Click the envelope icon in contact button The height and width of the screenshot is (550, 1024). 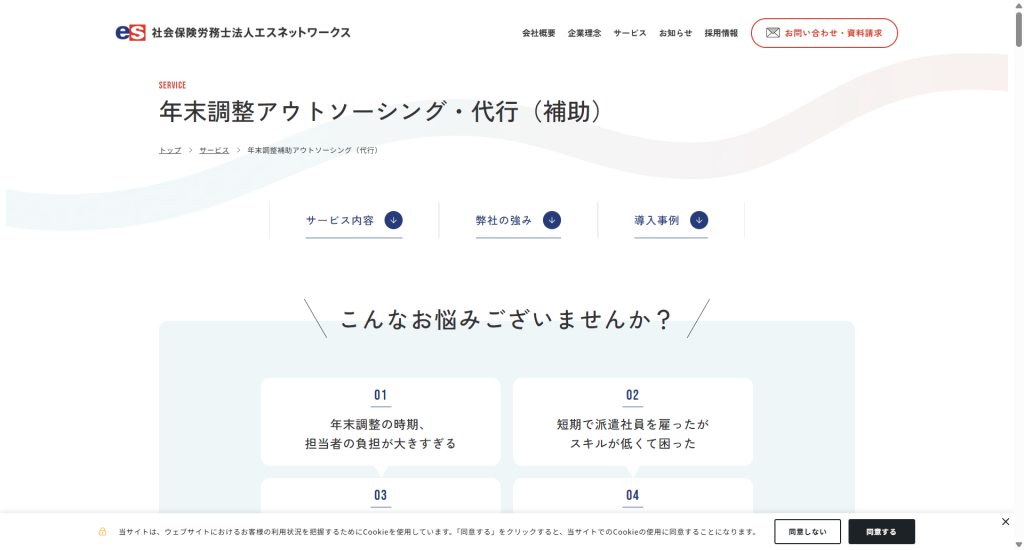(773, 33)
